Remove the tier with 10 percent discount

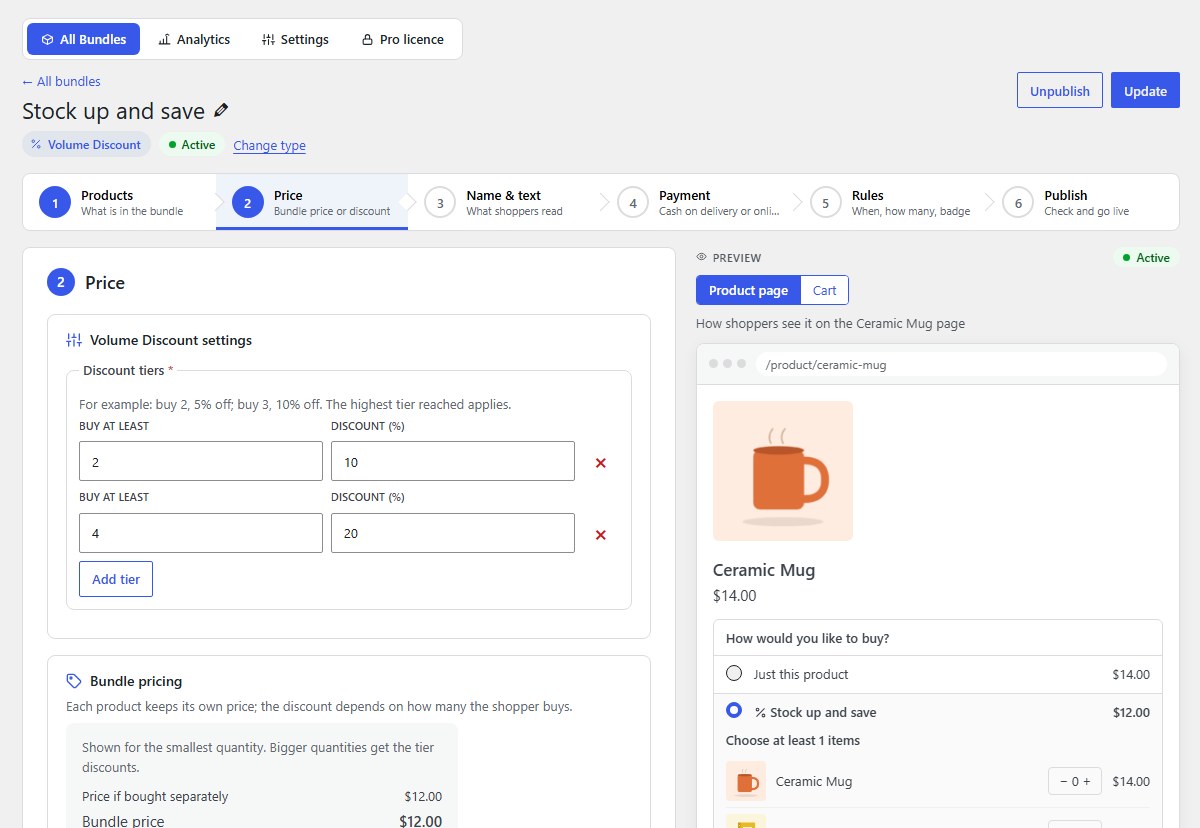coord(601,462)
